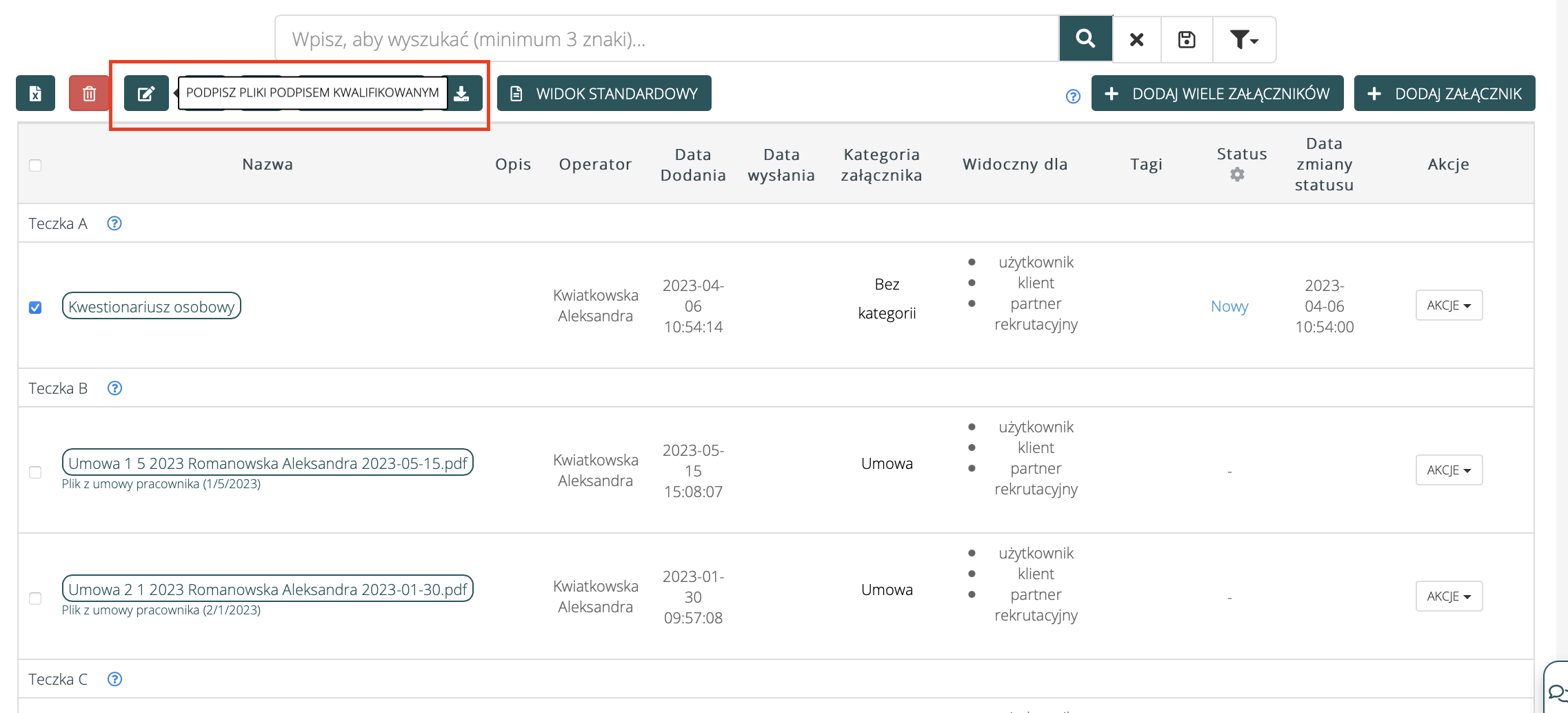Click the sign files edit icon
This screenshot has height=713, width=1568.
pyautogui.click(x=146, y=93)
